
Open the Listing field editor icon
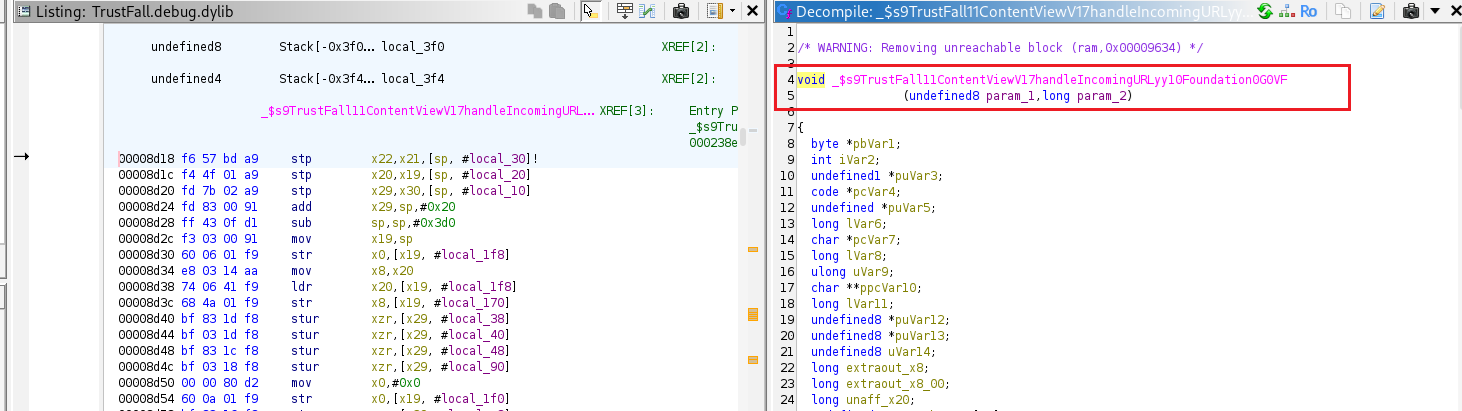coord(625,11)
